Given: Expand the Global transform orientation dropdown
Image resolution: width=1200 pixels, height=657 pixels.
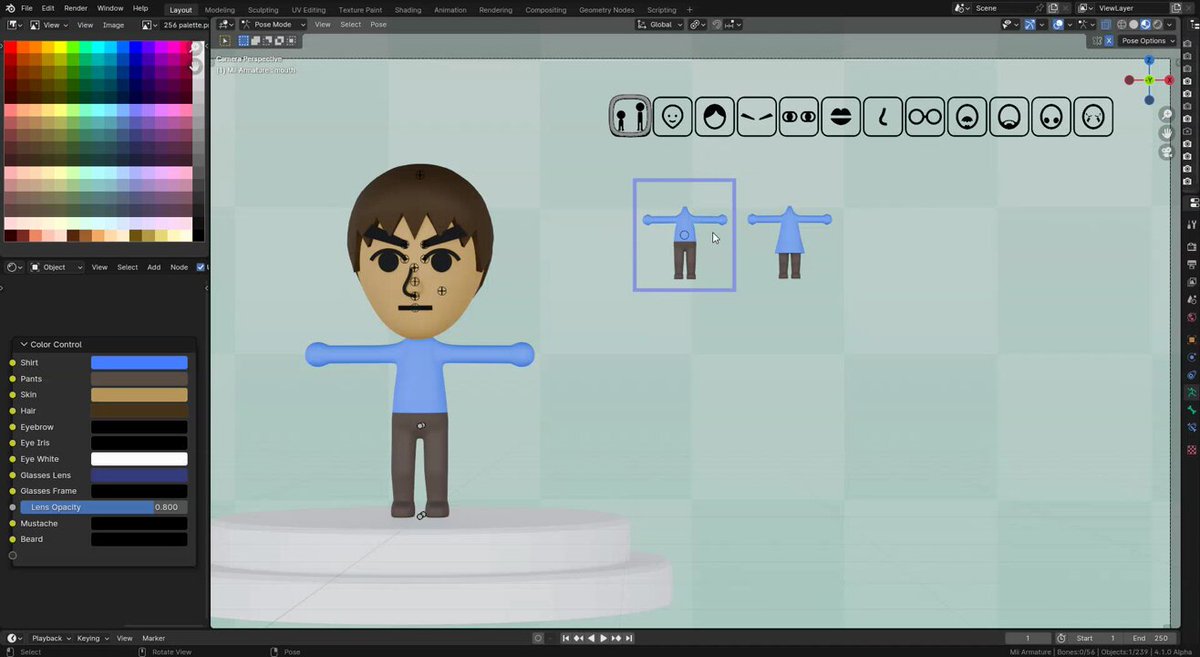Looking at the screenshot, I should (x=660, y=24).
